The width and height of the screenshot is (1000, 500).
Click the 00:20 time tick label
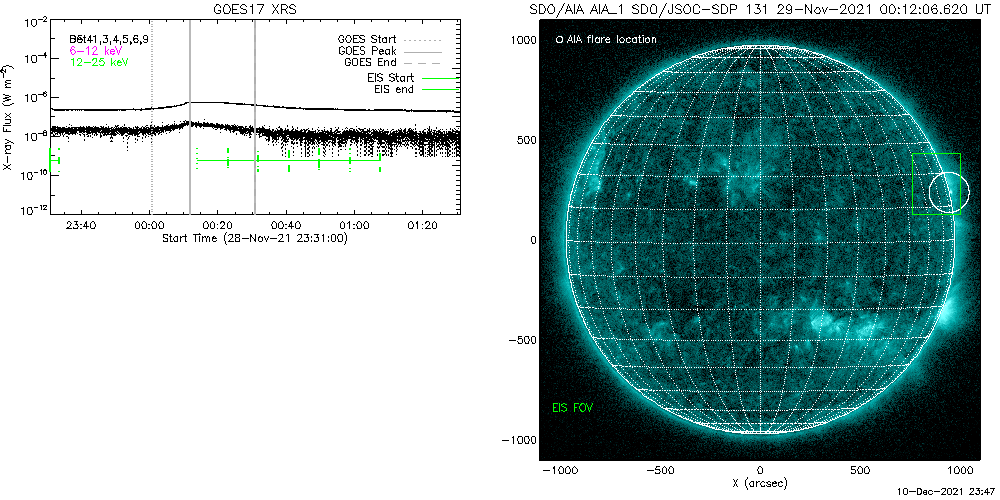pos(219,225)
